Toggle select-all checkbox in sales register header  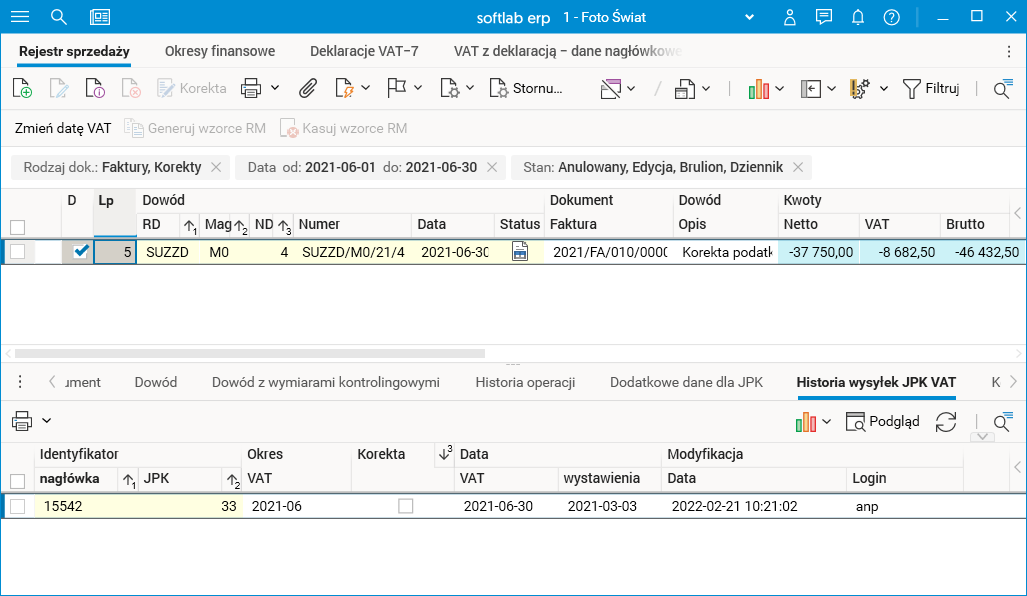(x=18, y=227)
